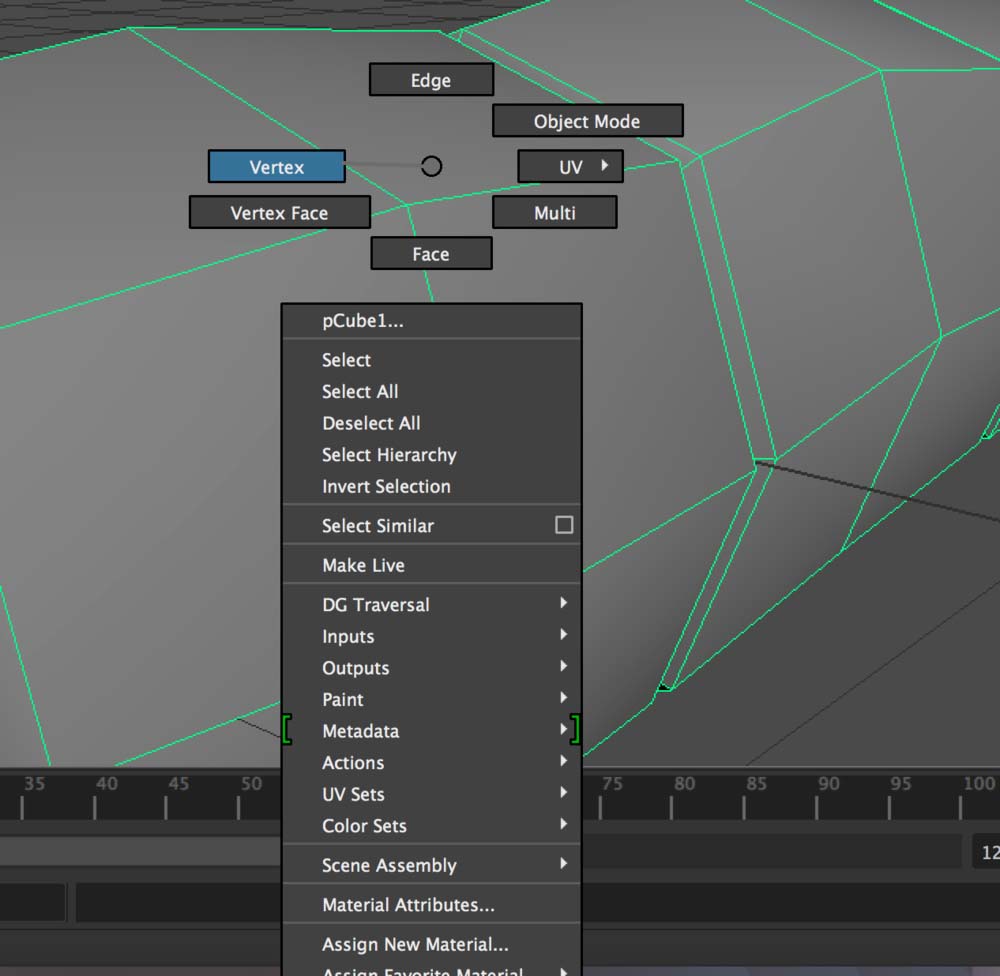This screenshot has height=976, width=1000.
Task: Choose Invert Selection
Action: (432, 486)
